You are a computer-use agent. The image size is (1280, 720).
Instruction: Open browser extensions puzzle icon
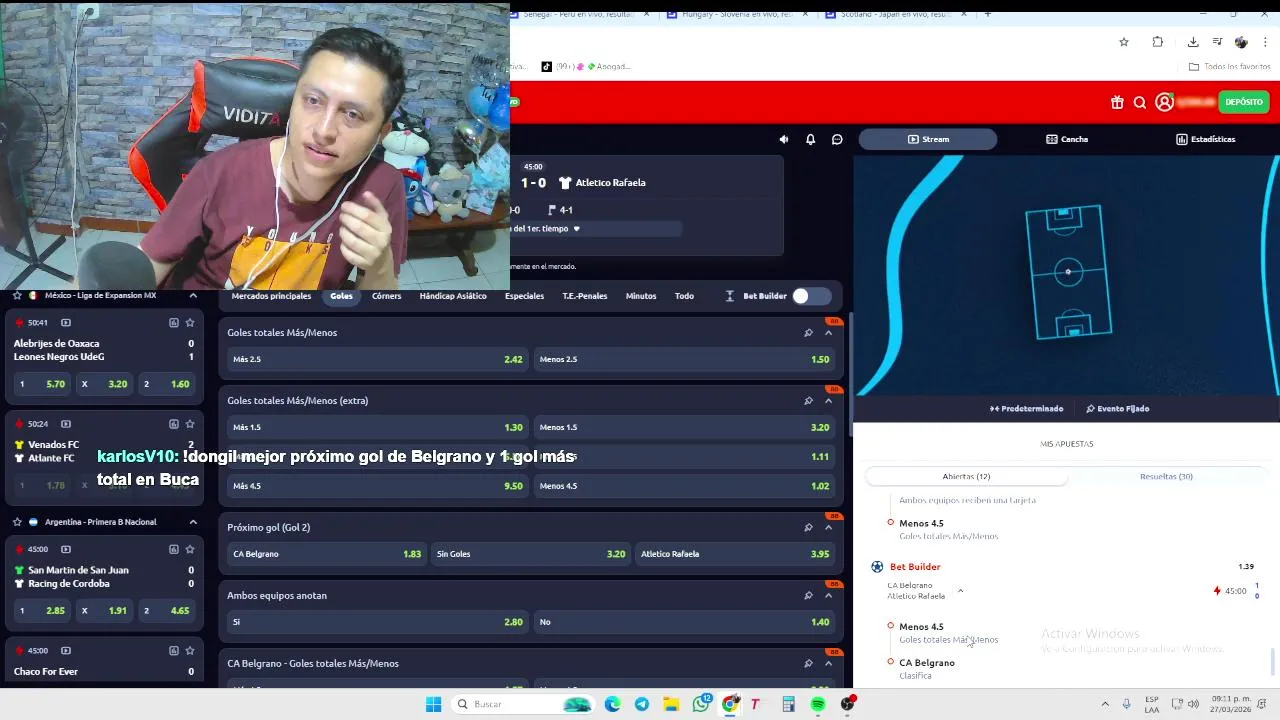pos(1158,42)
